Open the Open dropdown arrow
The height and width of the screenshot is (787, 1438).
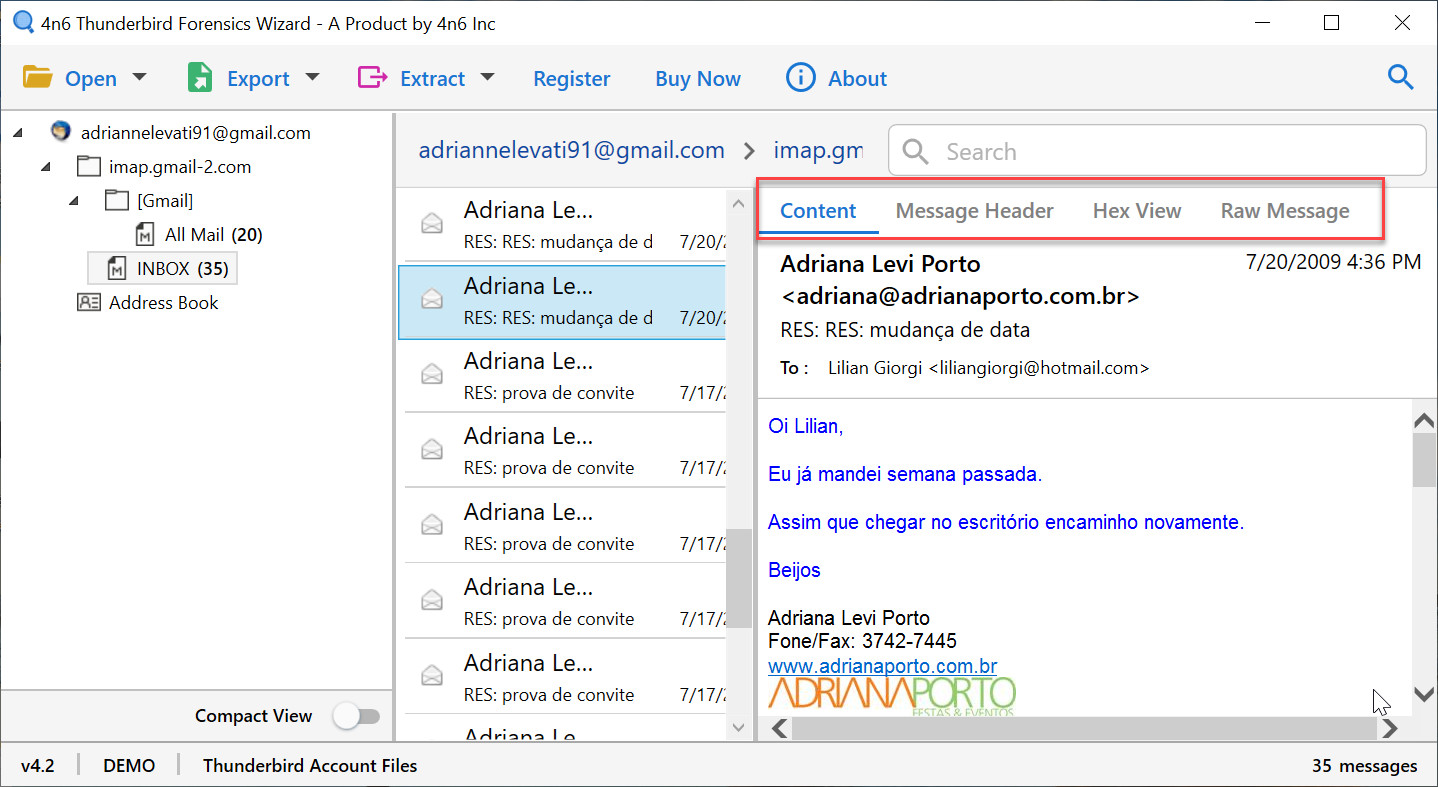(x=139, y=77)
